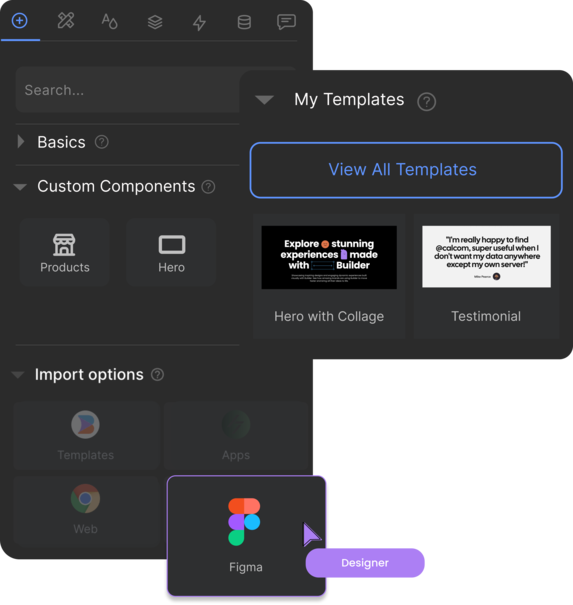
Task: Choose the Apps import option
Action: tap(236, 436)
